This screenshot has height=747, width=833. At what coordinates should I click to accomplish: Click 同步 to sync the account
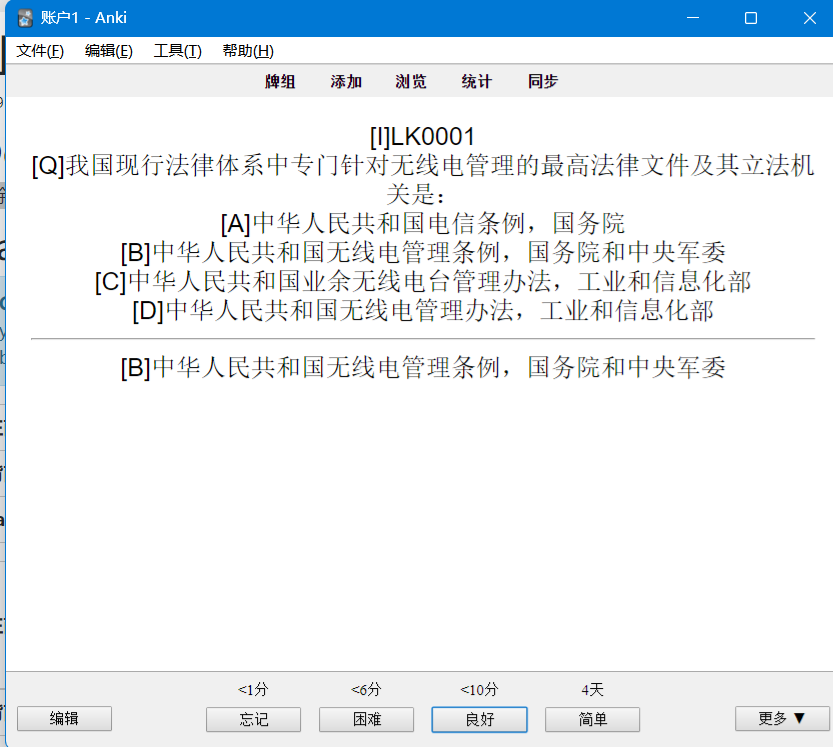pos(542,81)
